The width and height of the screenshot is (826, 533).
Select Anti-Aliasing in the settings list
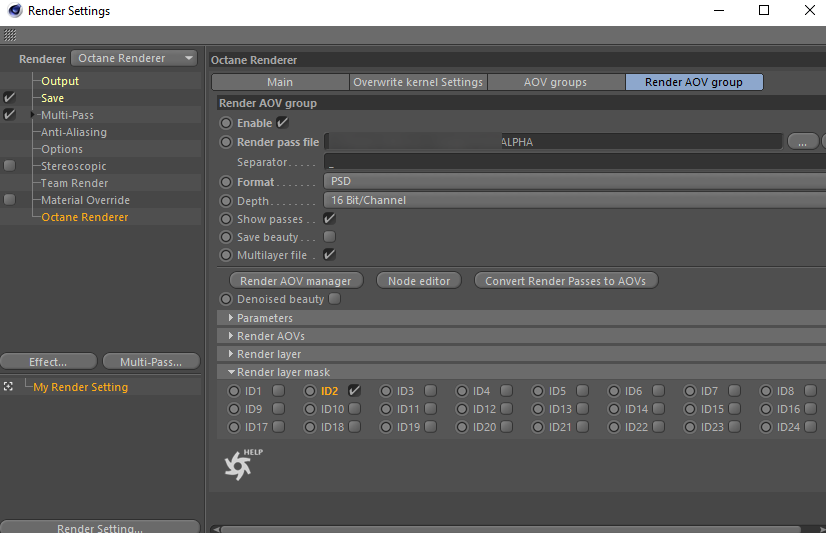click(x=74, y=132)
